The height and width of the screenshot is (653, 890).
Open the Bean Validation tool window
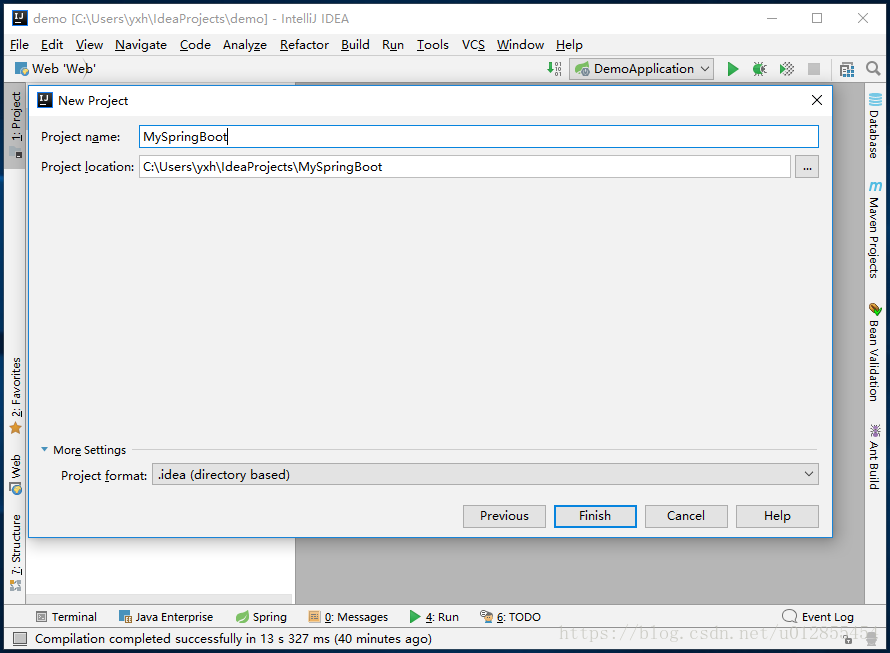[875, 352]
